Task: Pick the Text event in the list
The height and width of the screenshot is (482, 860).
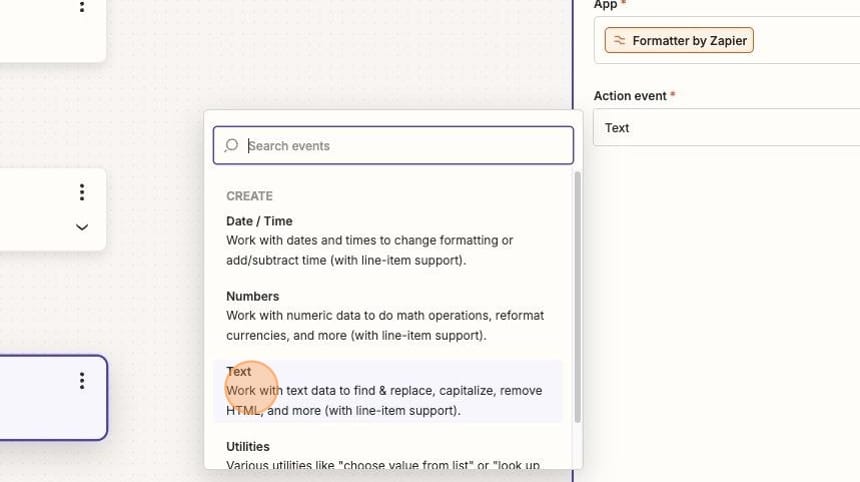Action: click(387, 391)
